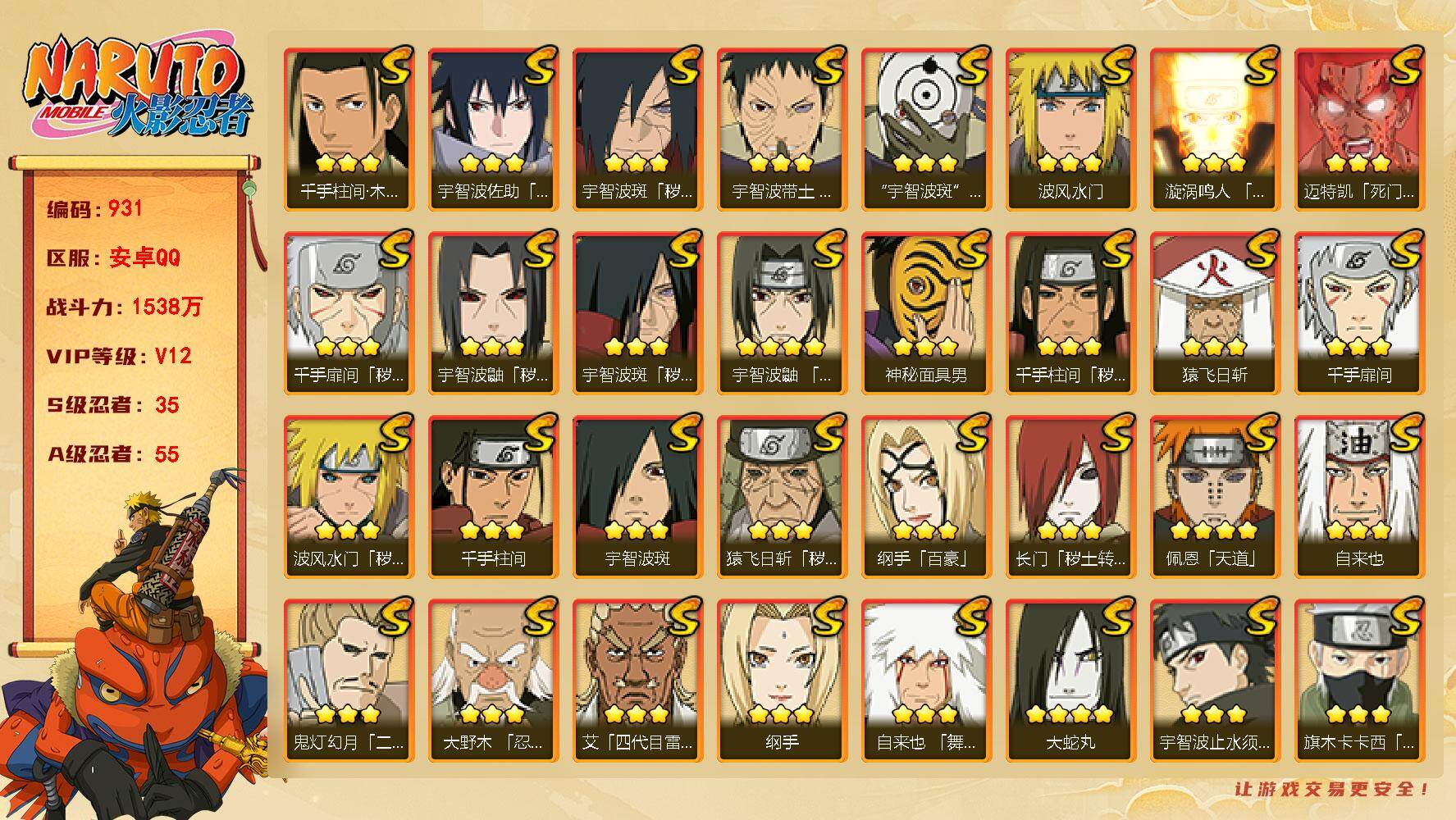Screen dimensions: 1456x820
Task: Click the 佩恩「天道」 ninja card
Action: coord(1215,497)
